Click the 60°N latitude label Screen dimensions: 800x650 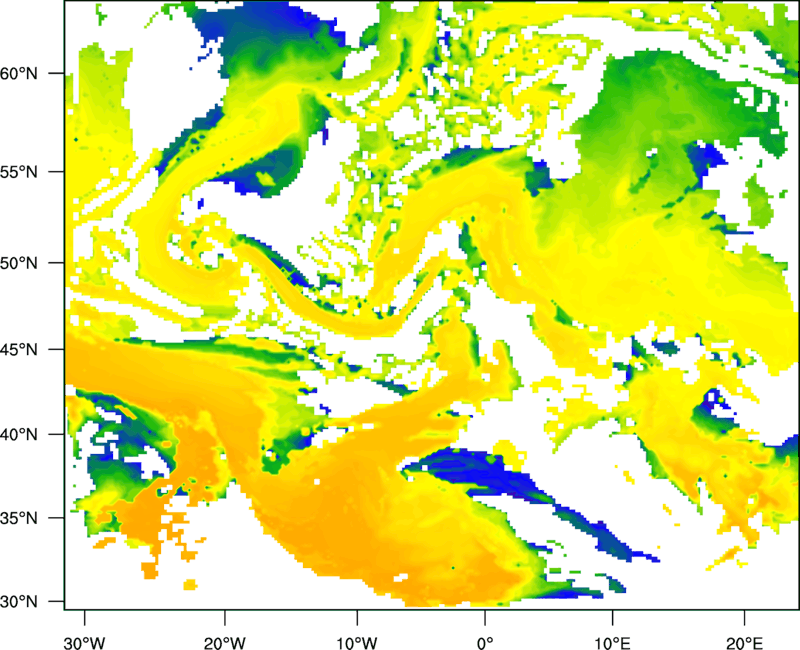click(x=19, y=73)
